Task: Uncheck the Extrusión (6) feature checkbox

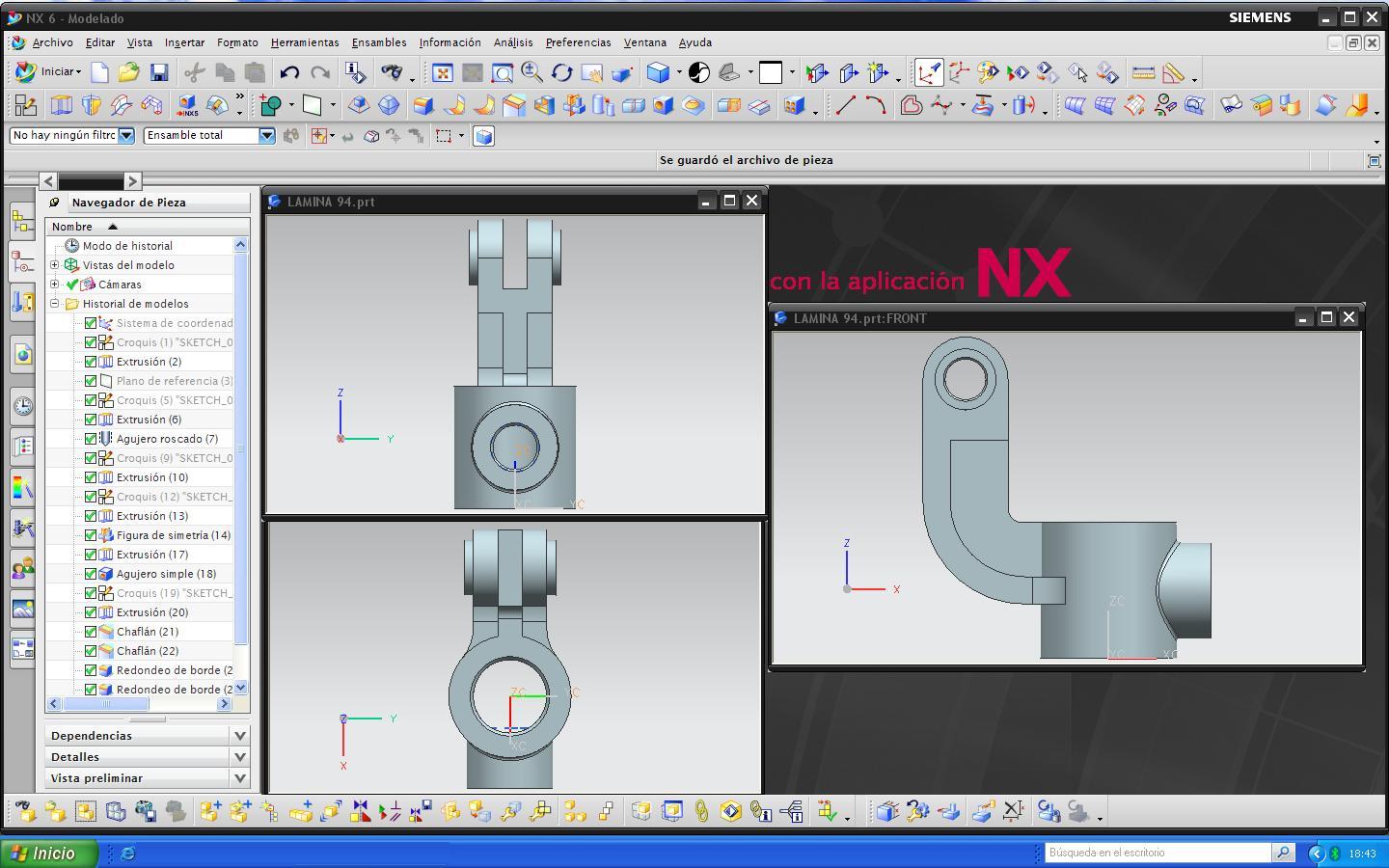Action: coord(91,420)
